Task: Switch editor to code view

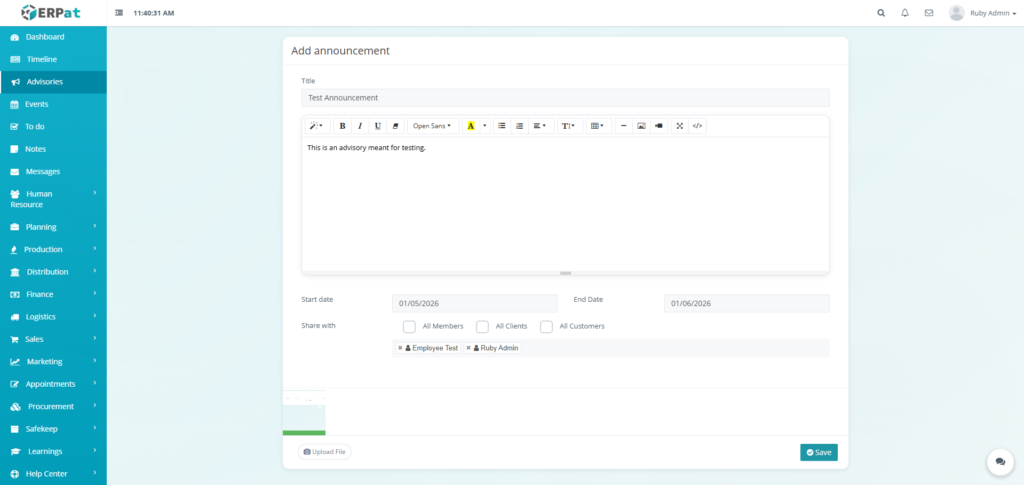Action: click(x=697, y=126)
